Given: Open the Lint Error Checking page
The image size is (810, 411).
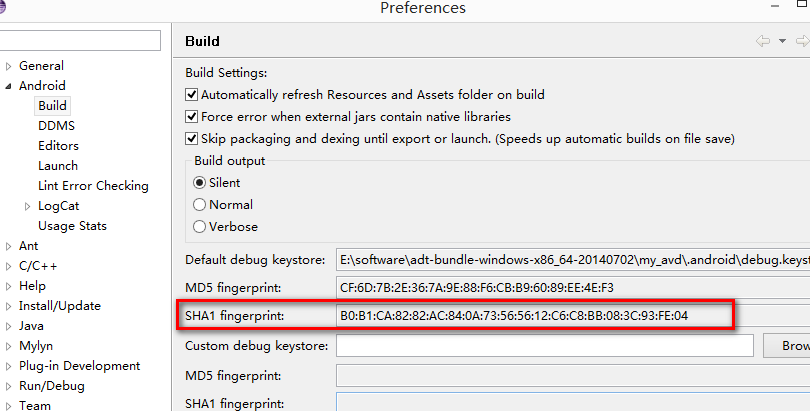Looking at the screenshot, I should pyautogui.click(x=93, y=186).
